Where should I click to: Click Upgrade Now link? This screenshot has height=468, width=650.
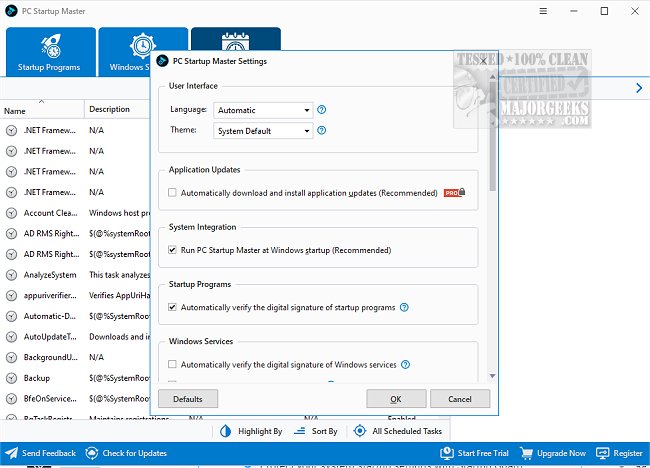coord(561,453)
